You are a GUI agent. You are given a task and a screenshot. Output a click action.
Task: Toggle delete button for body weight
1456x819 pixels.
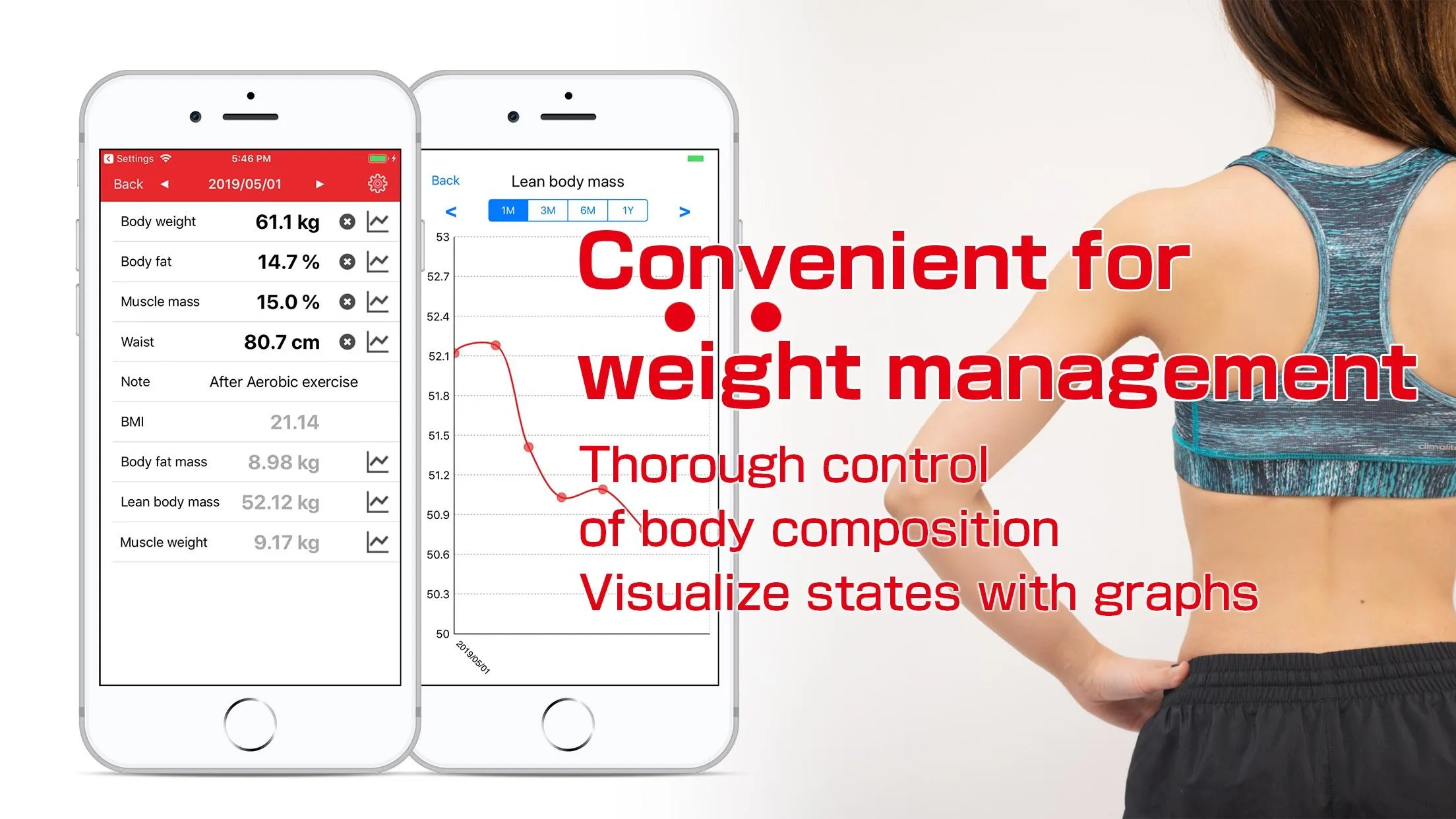click(x=347, y=221)
